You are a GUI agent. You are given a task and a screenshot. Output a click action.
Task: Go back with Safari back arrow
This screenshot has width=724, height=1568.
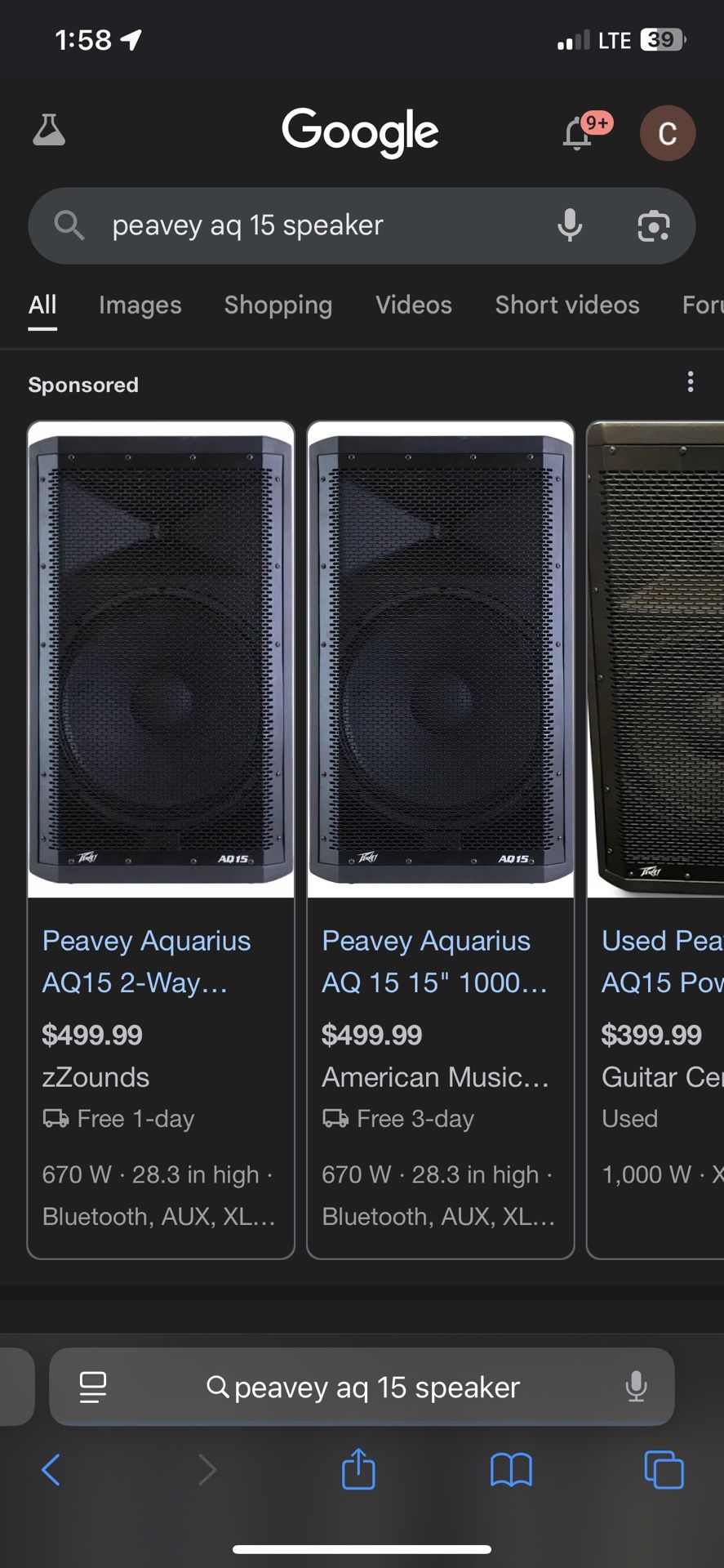(51, 1470)
